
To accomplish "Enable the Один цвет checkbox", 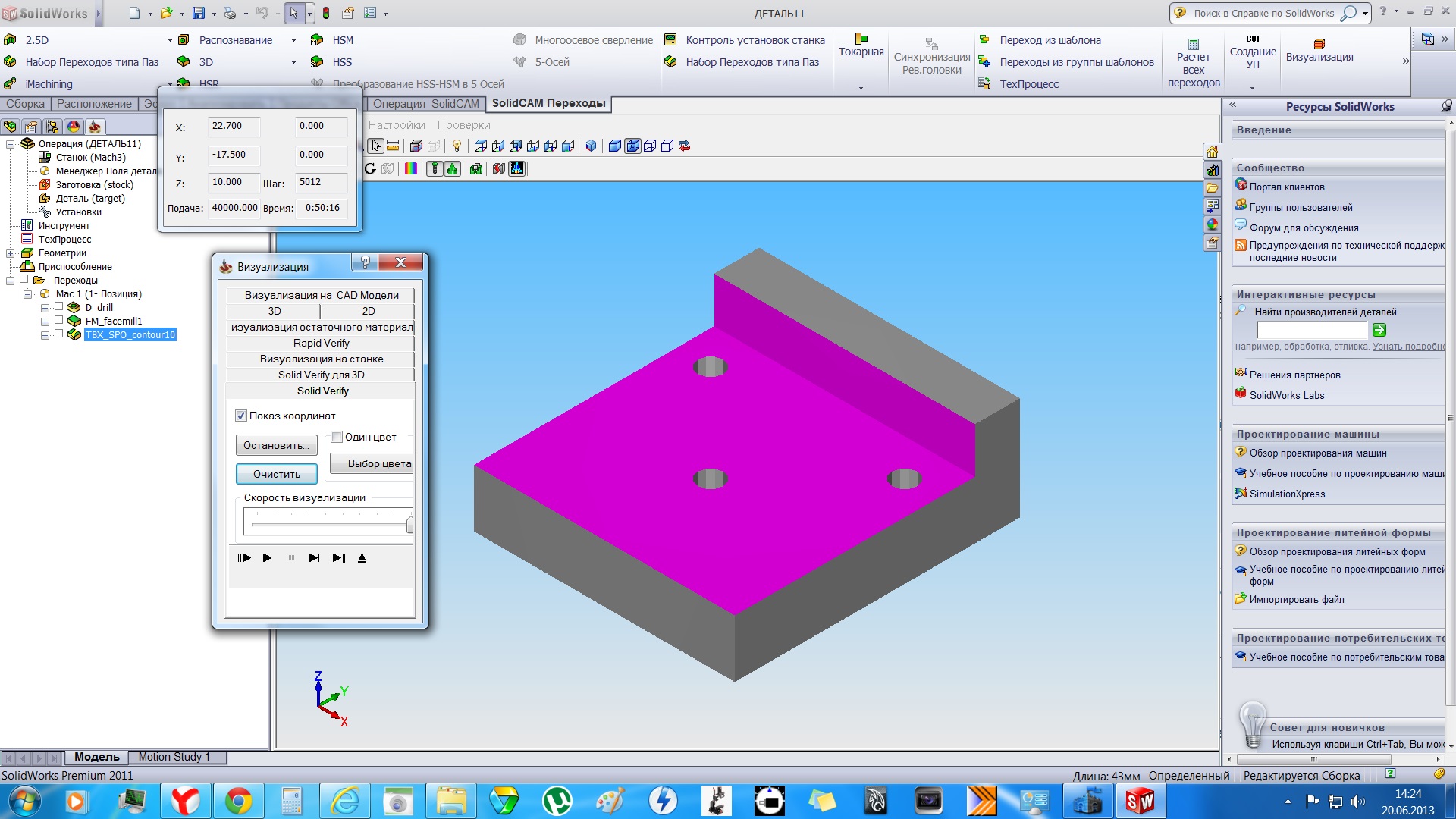I will point(337,437).
